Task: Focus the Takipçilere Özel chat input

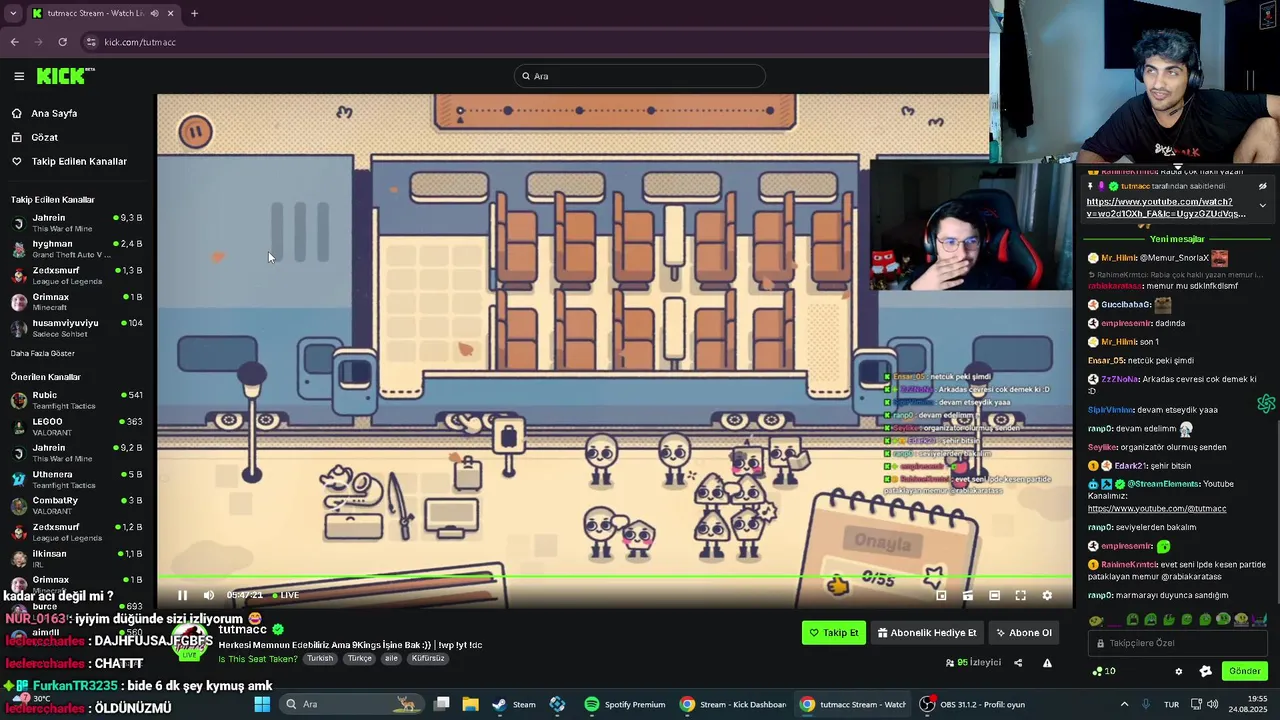Action: coord(1178,643)
